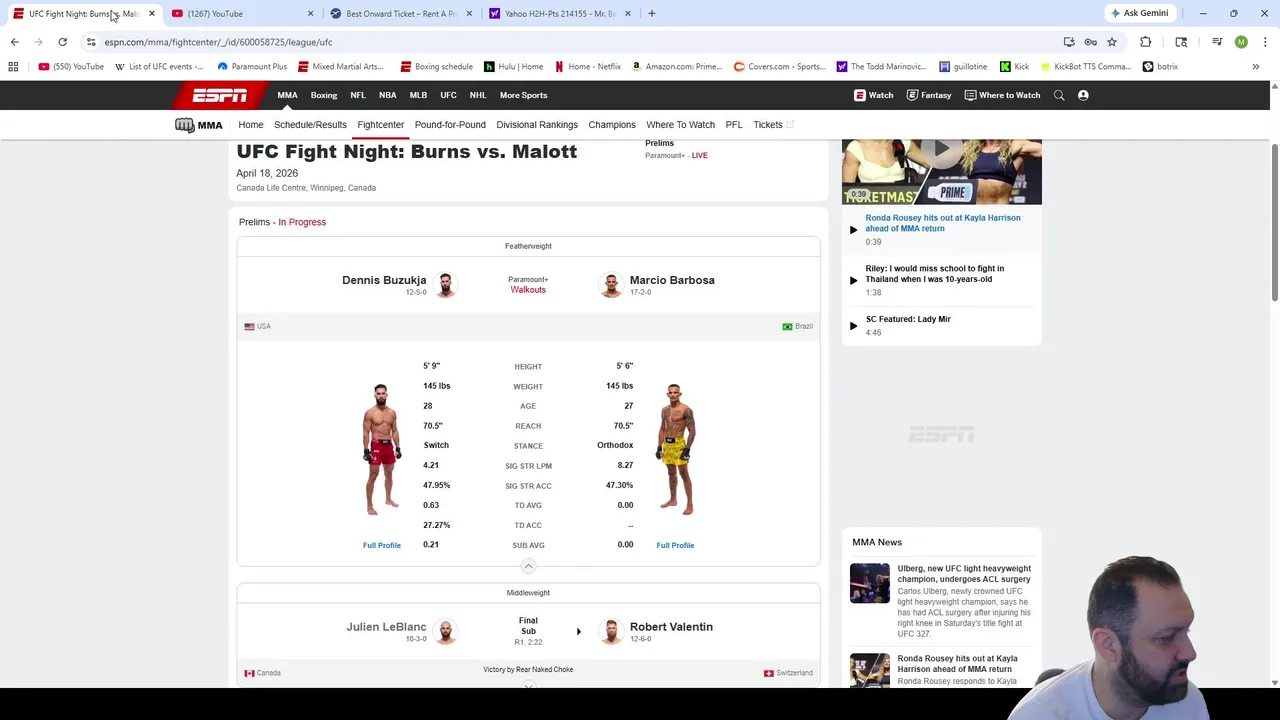Open the Chrome apps grid icon
The height and width of the screenshot is (720, 1280).
tap(13, 67)
